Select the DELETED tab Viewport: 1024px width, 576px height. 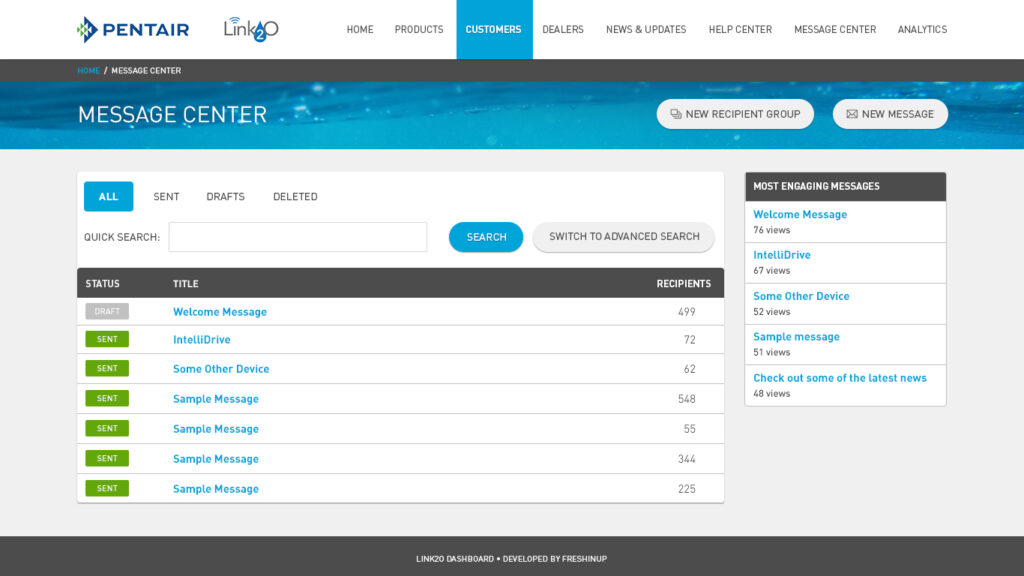(x=295, y=196)
